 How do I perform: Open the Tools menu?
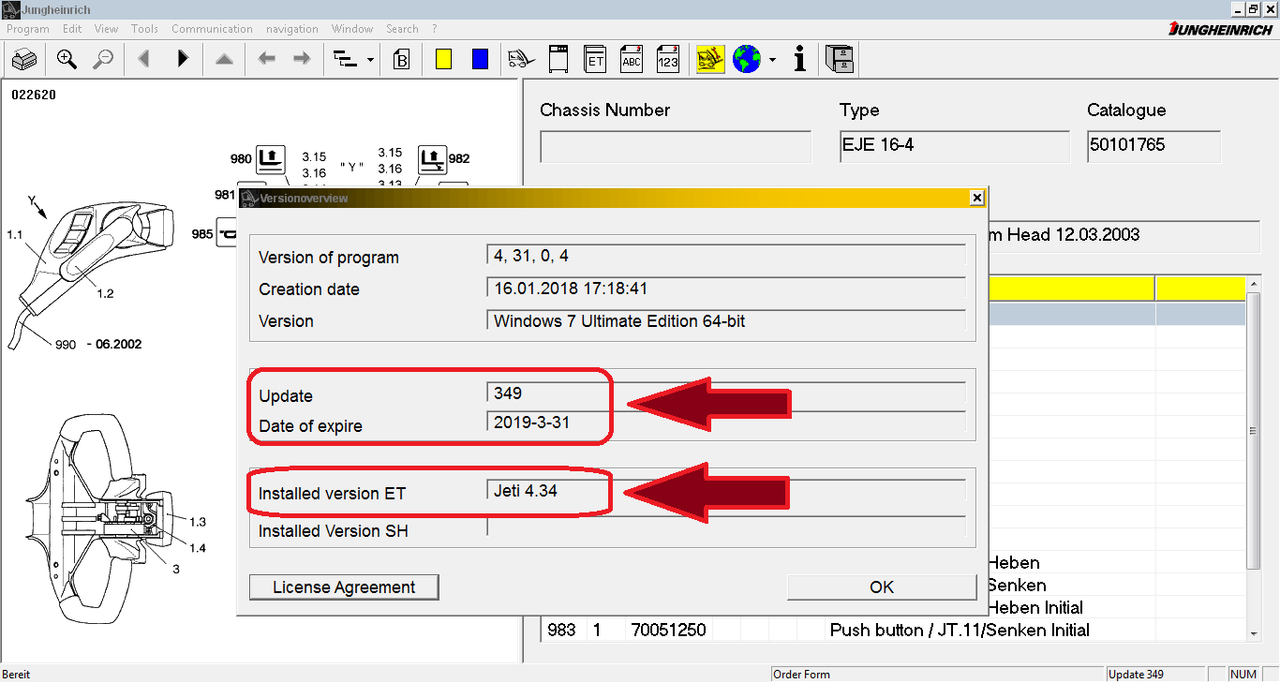(145, 29)
